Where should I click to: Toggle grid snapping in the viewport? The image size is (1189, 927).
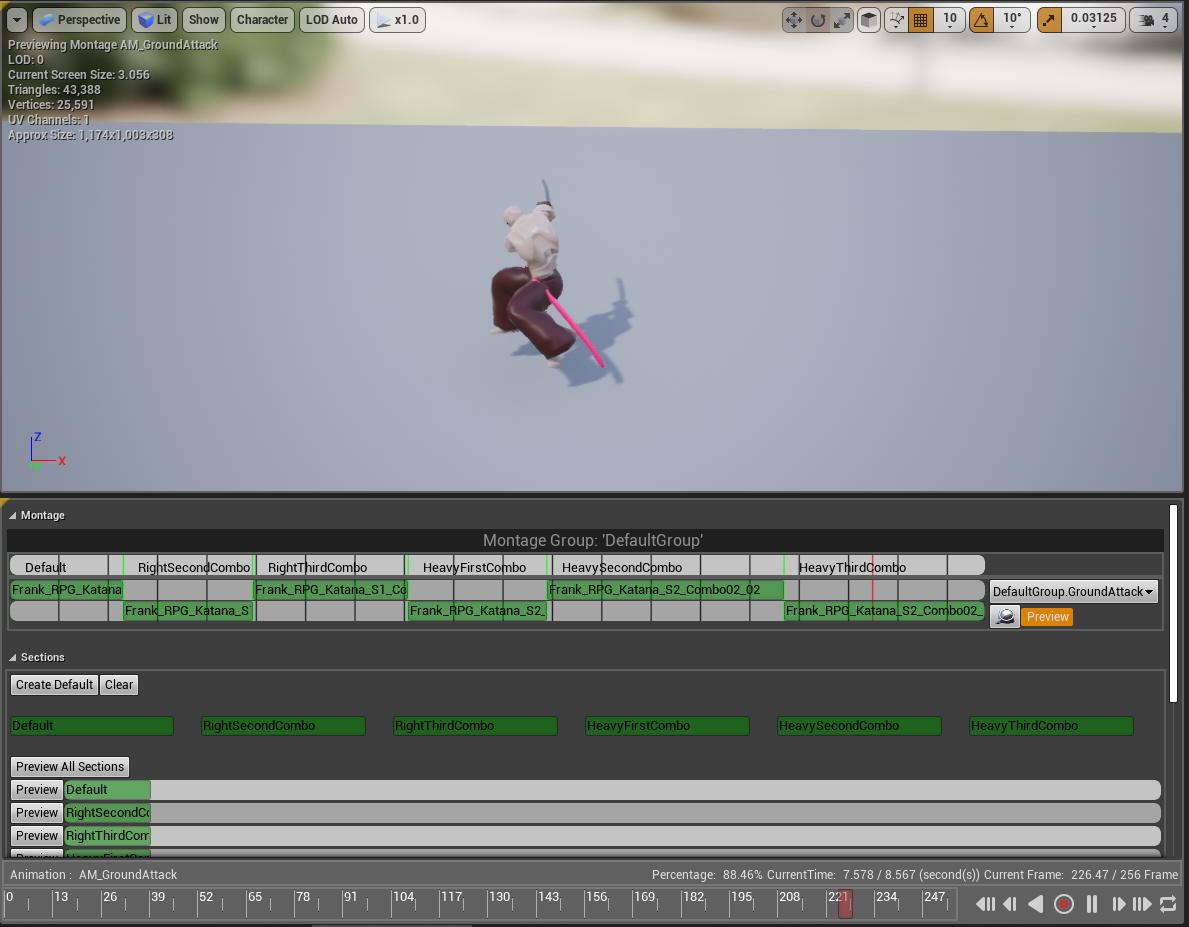[x=921, y=20]
